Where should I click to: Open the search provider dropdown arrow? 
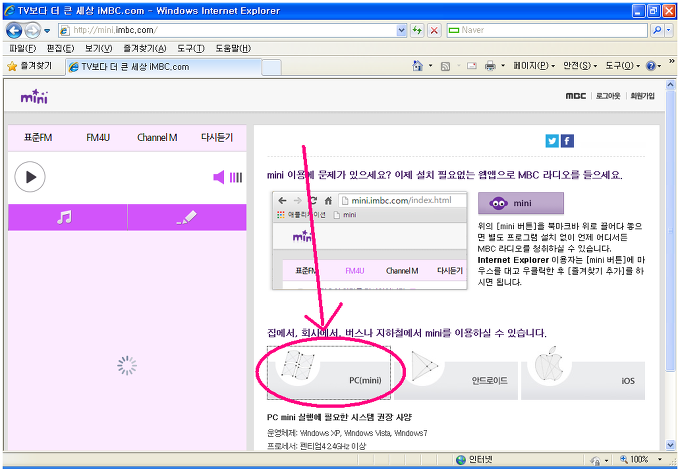669,30
